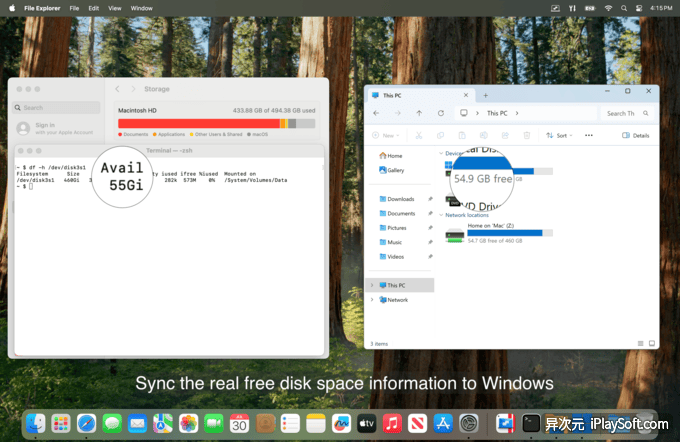Open the See more ellipsis menu
The width and height of the screenshot is (680, 442).
pyautogui.click(x=588, y=135)
